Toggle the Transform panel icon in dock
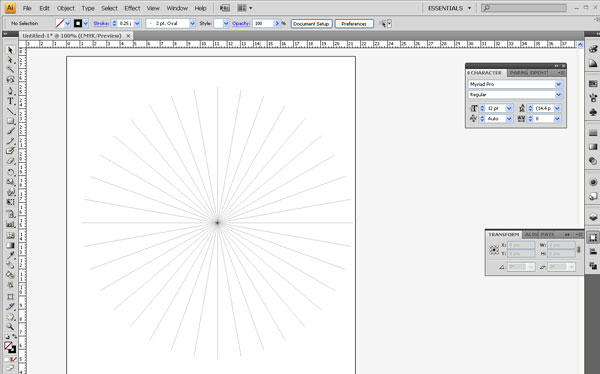The width and height of the screenshot is (600, 374). (593, 237)
